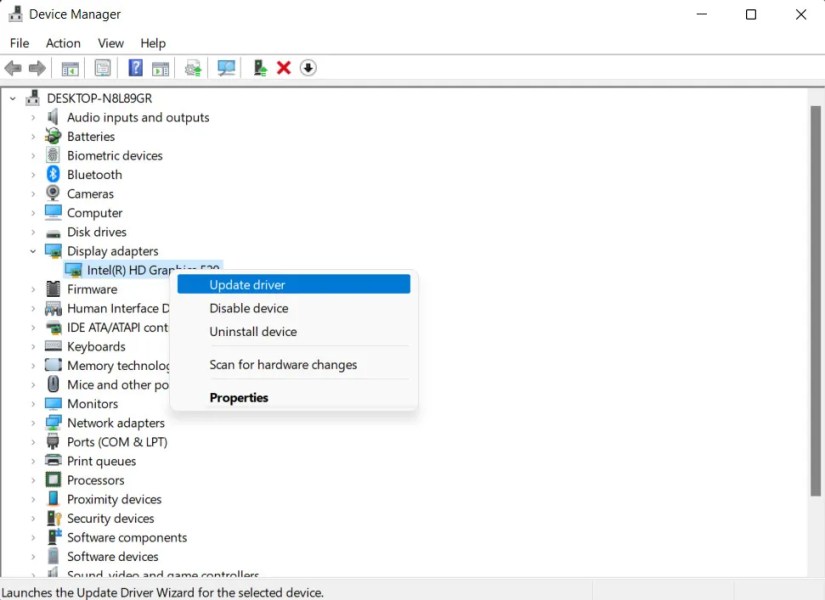825x600 pixels.
Task: Expand the Network adapters category
Action: click(x=31, y=422)
